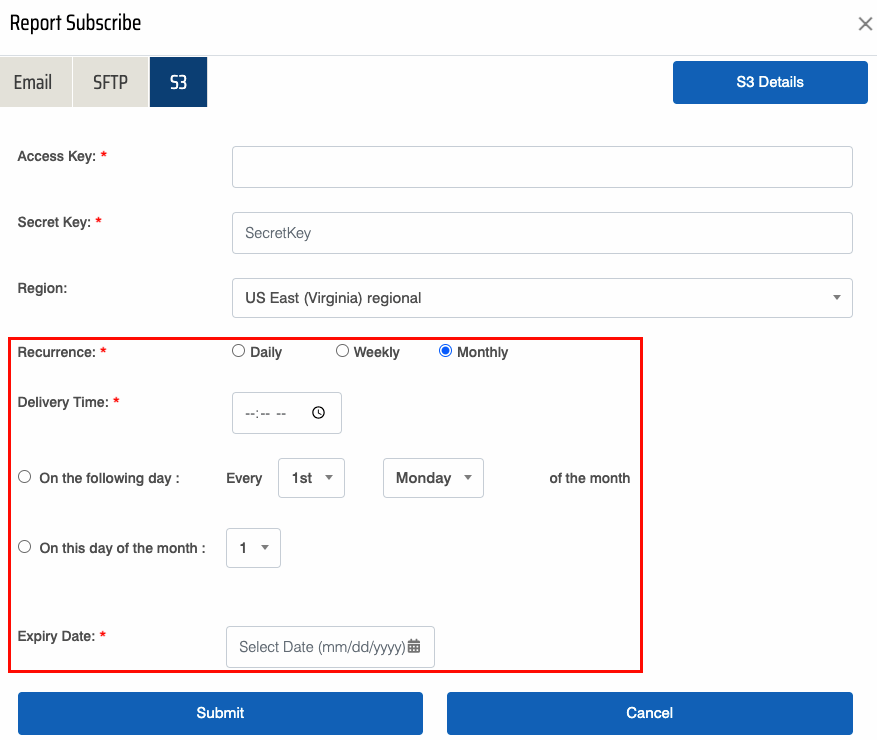Choose the Monthly recurrence radio button
Screen dimensions: 877x740
click(446, 351)
